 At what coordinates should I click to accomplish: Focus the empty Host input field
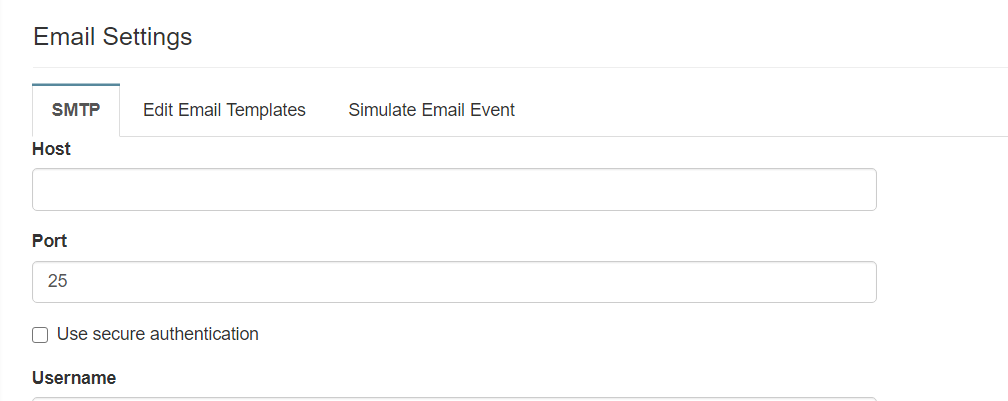(454, 190)
